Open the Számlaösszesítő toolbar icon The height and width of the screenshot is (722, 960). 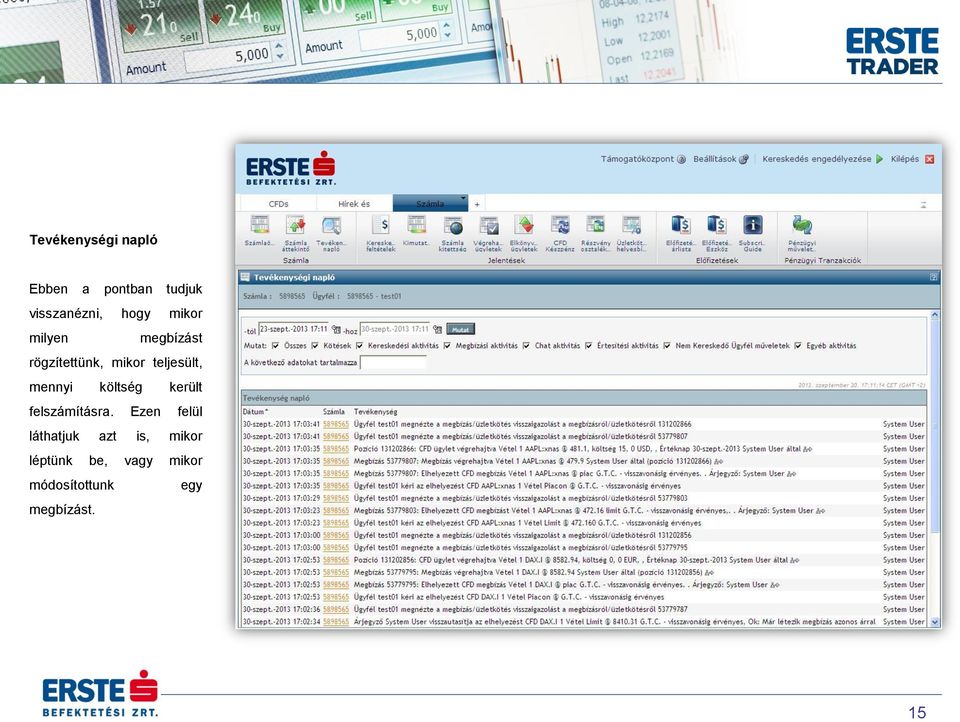(259, 225)
